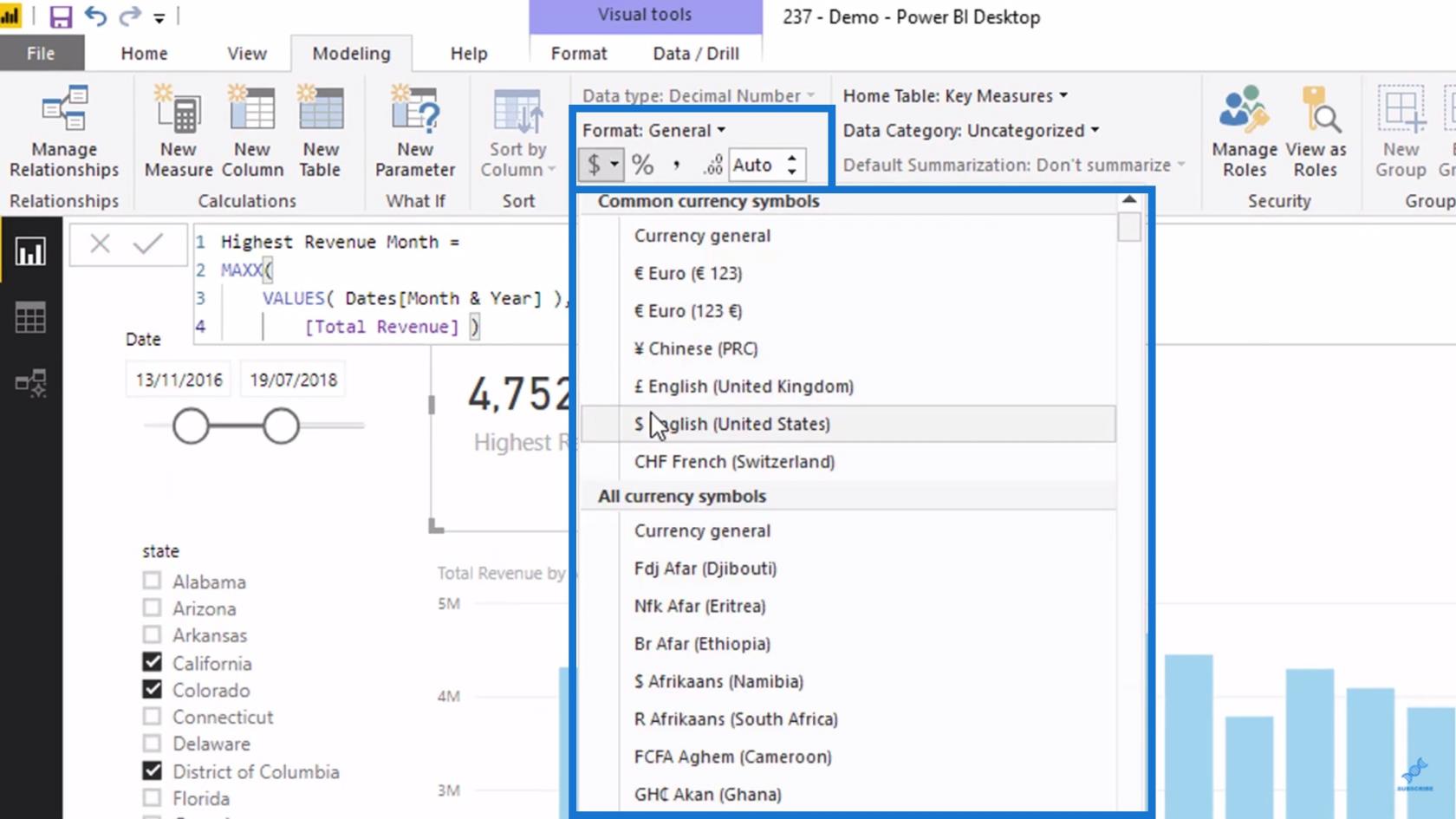Check the Arizona state checkbox
Screen dimensions: 1456x819
(x=152, y=607)
